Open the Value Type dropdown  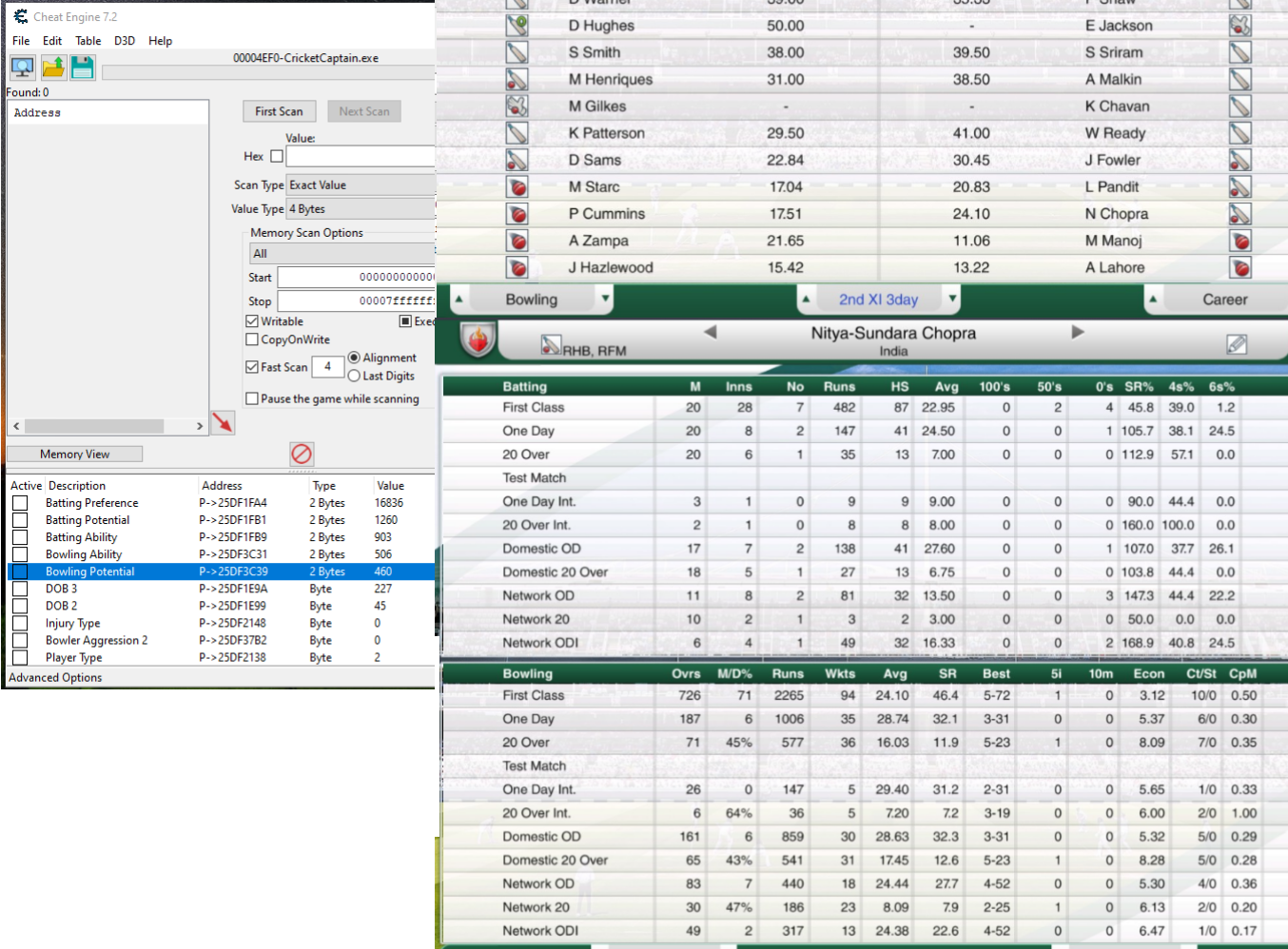click(x=361, y=209)
